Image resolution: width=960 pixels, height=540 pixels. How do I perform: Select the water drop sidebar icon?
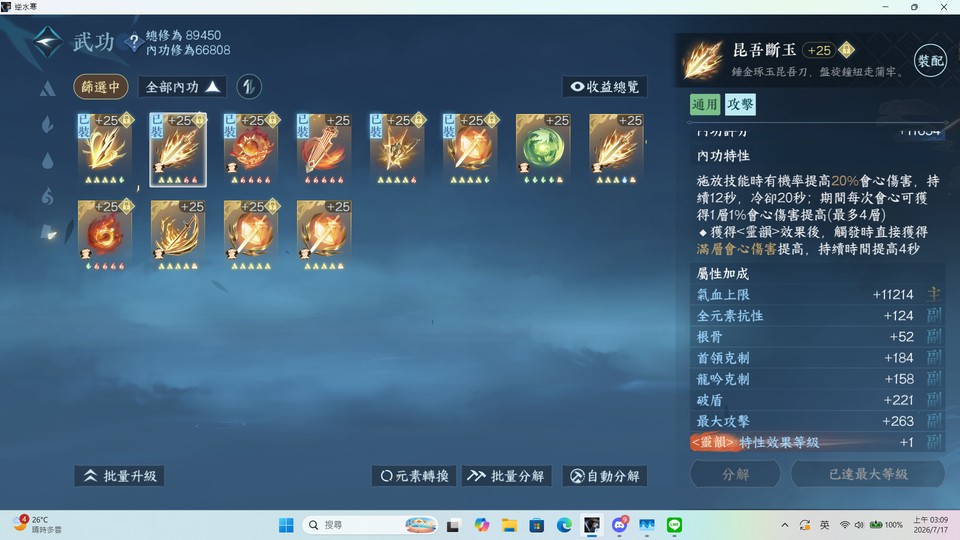click(48, 160)
